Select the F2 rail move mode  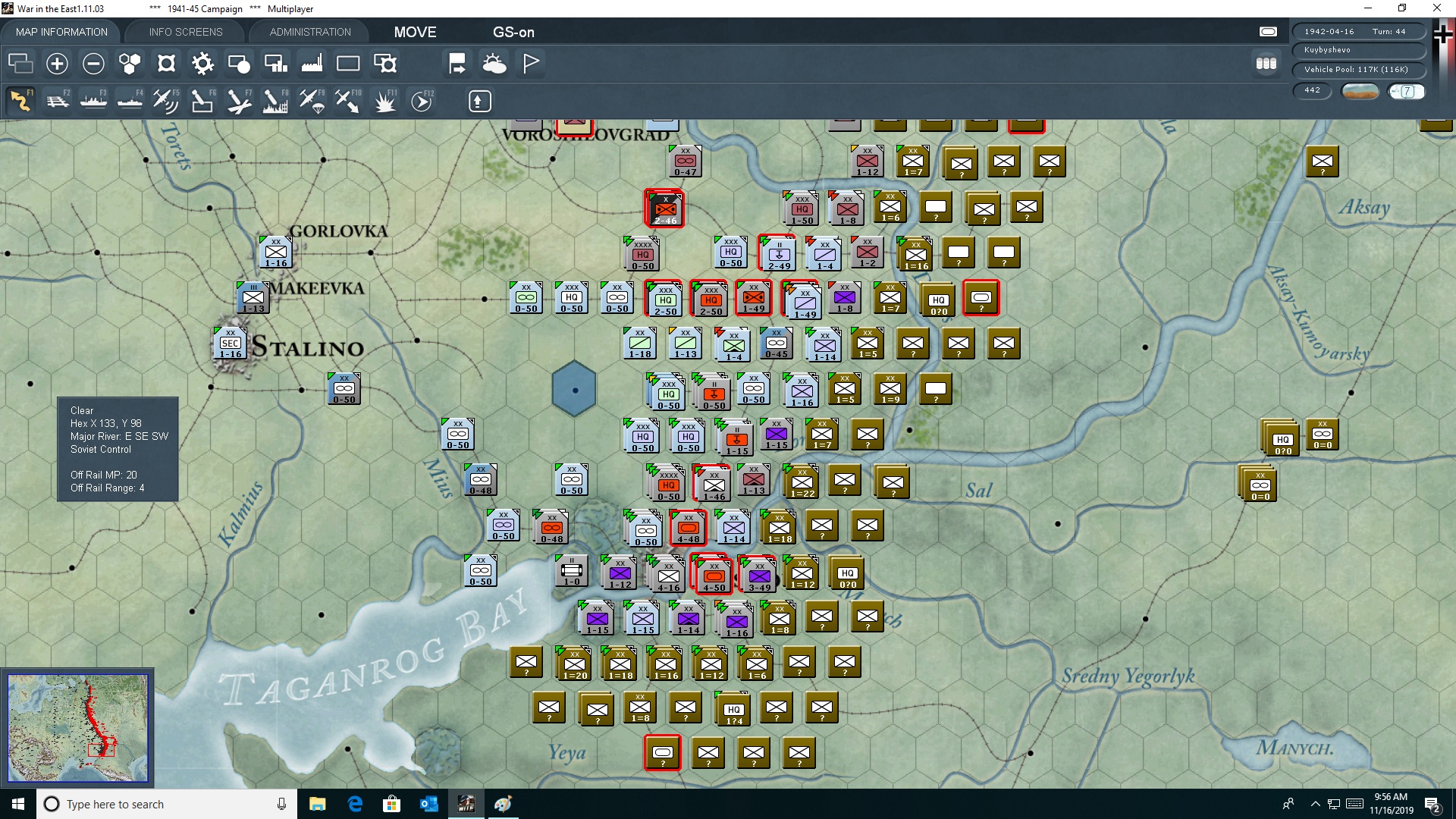point(57,101)
